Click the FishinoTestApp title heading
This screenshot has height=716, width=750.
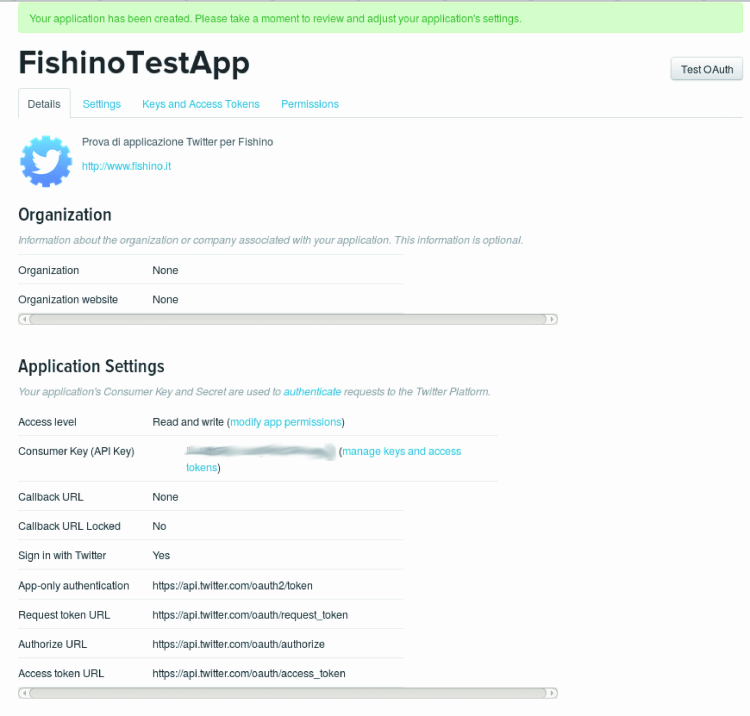click(x=134, y=63)
